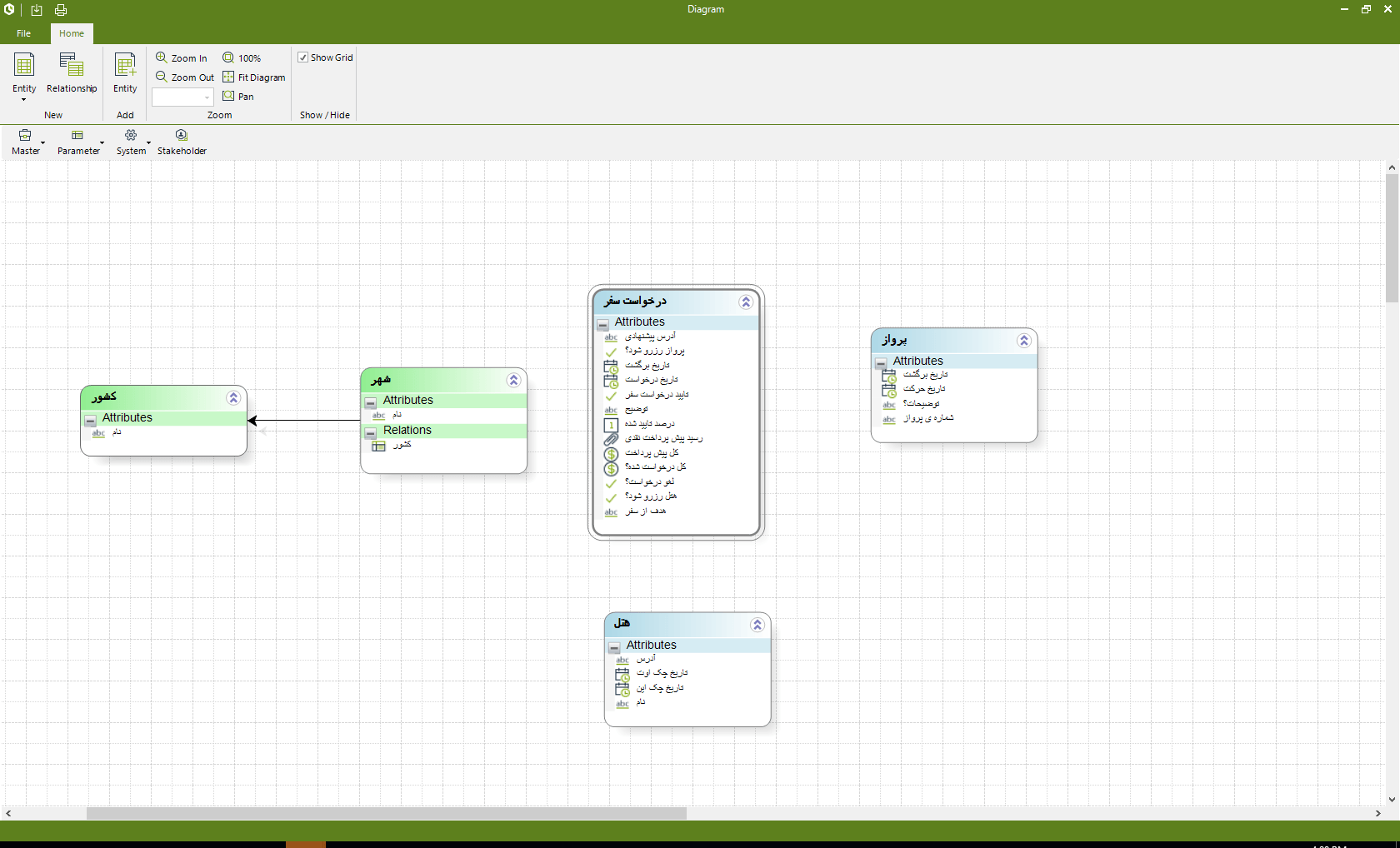Click the Parameter toolbar icon
The image size is (1400, 848).
[77, 135]
